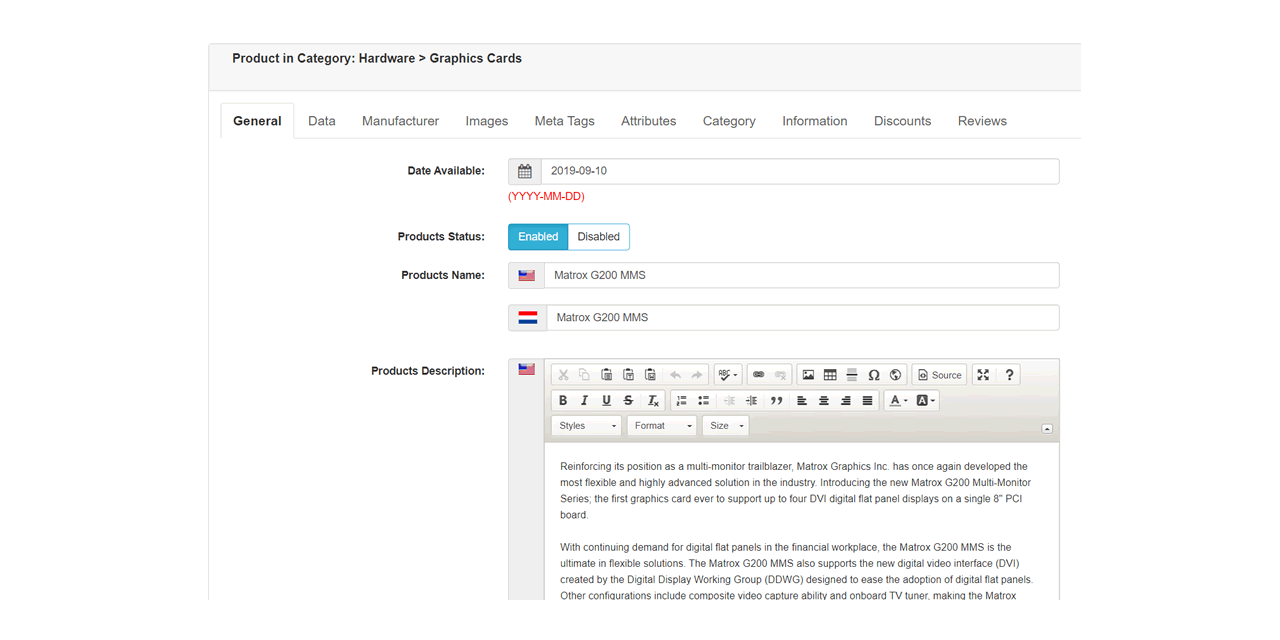Add a hyperlink with the link icon
1280x640 pixels.
pyautogui.click(x=758, y=375)
